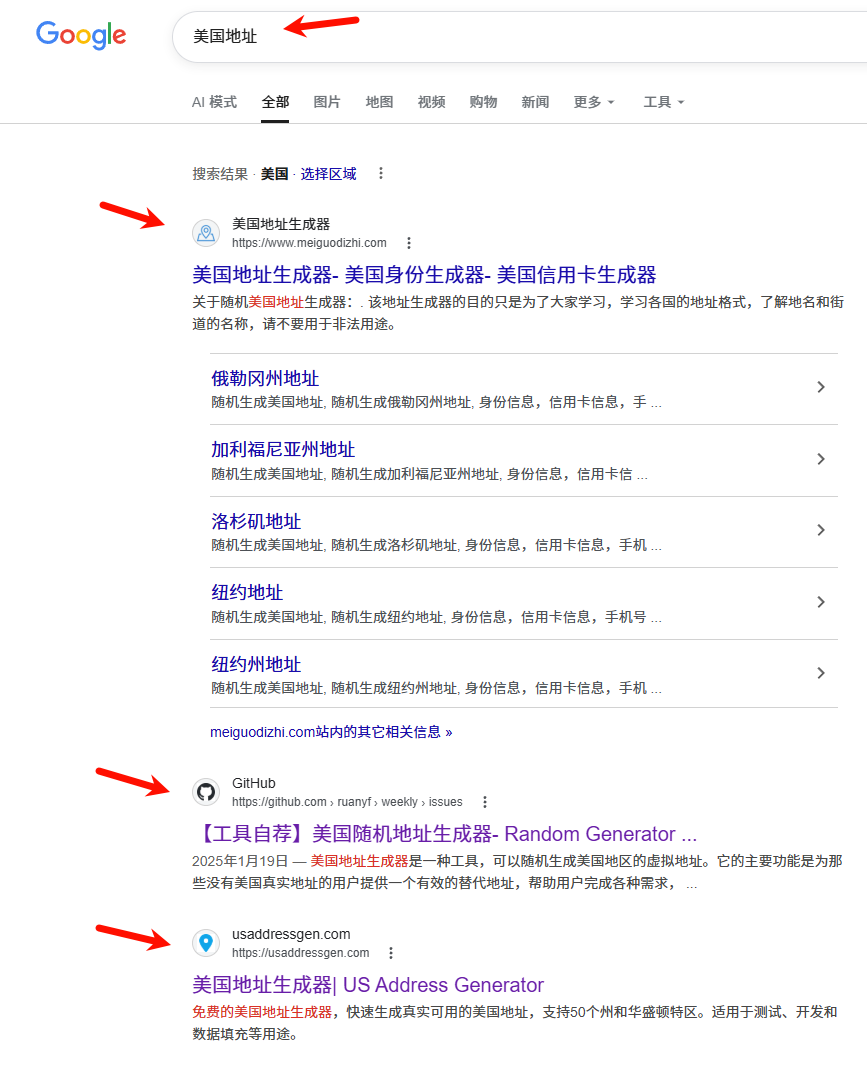Open the 加利福尼亚州地址 sitelink
The height and width of the screenshot is (1069, 867).
[x=283, y=449]
